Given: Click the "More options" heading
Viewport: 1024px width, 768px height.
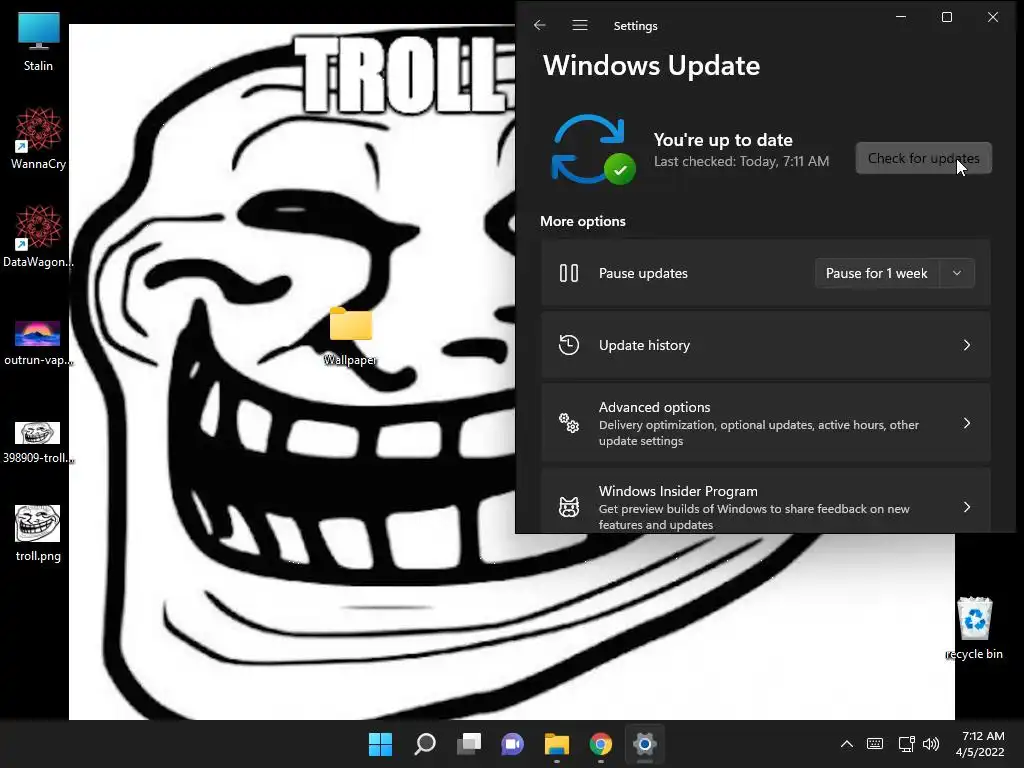Looking at the screenshot, I should point(583,221).
